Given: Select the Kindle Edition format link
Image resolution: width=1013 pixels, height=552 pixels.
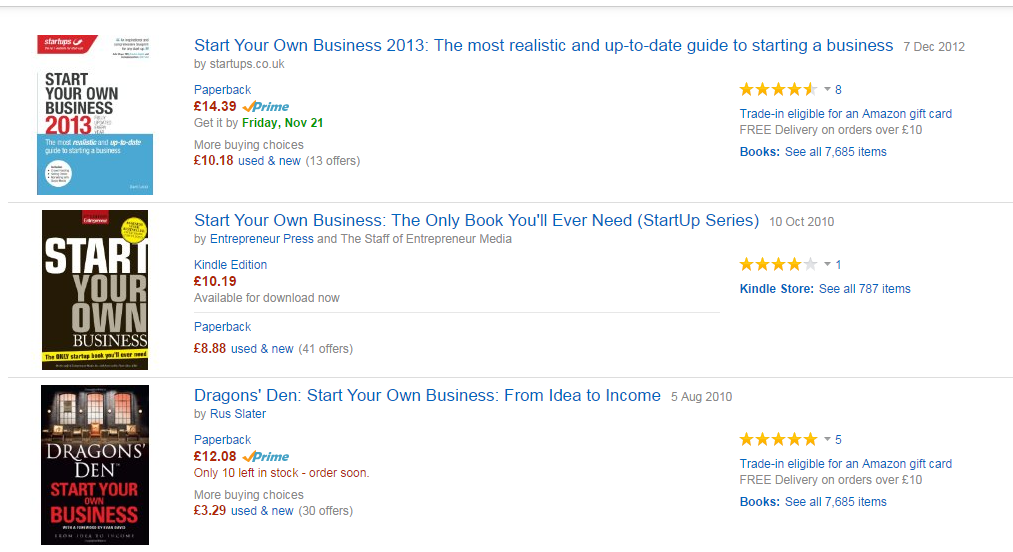Looking at the screenshot, I should 230,265.
